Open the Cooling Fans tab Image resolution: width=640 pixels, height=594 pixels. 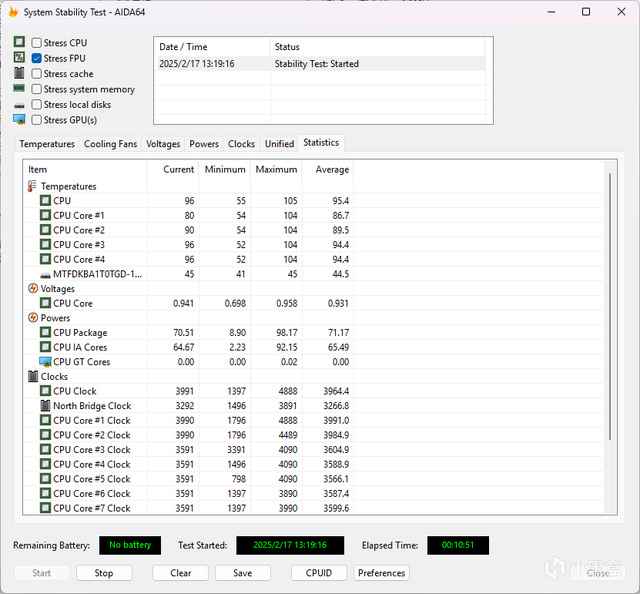(110, 144)
